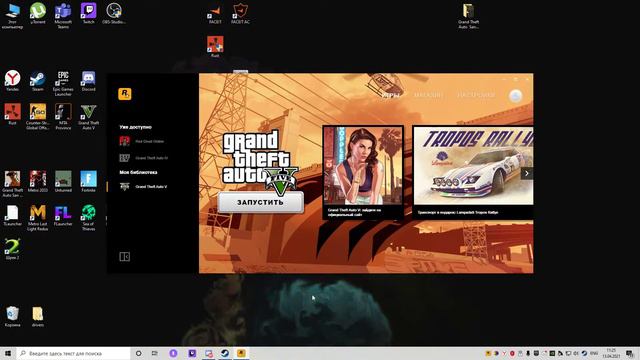The height and width of the screenshot is (360, 640).
Task: Open the TLauncher desktop file icon
Action: point(12,216)
